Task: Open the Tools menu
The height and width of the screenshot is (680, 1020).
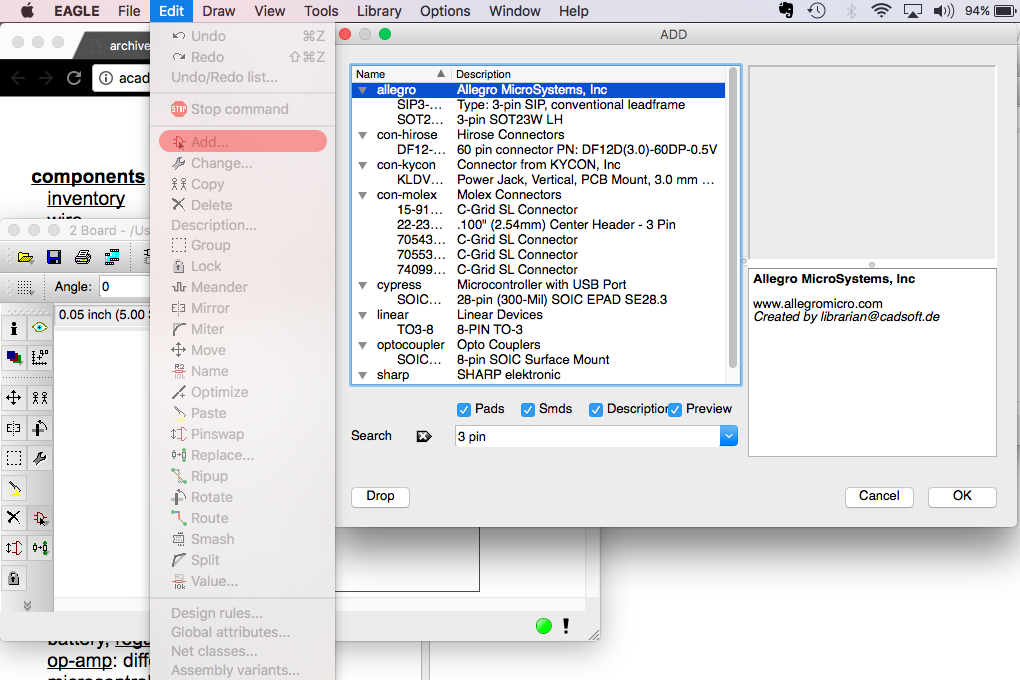Action: click(321, 11)
